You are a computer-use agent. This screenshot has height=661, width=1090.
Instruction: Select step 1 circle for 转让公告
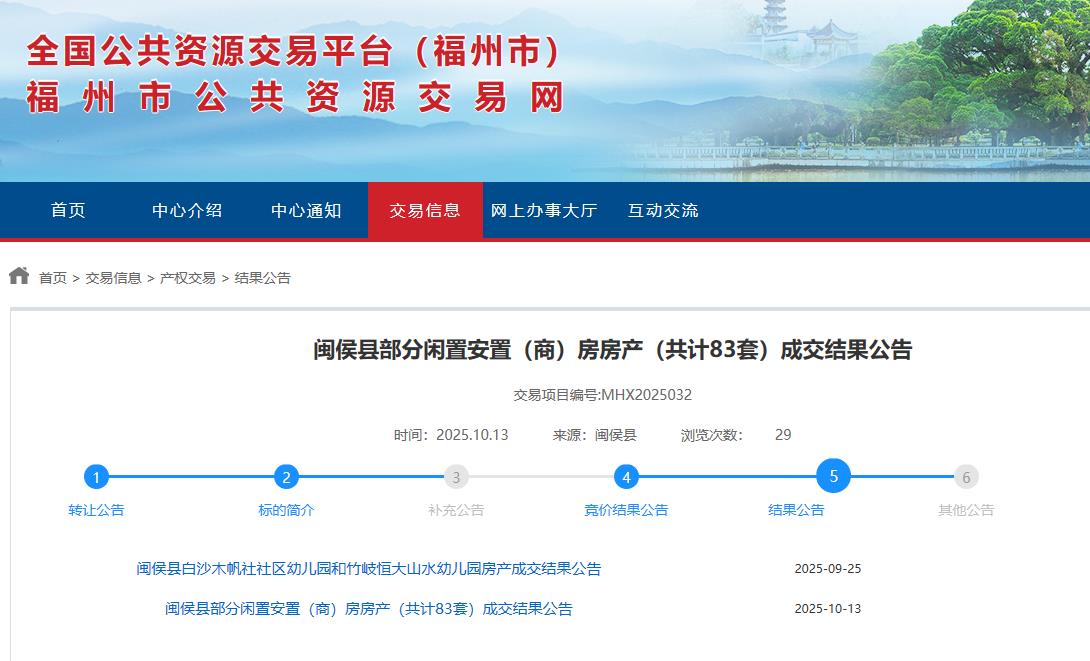click(96, 477)
